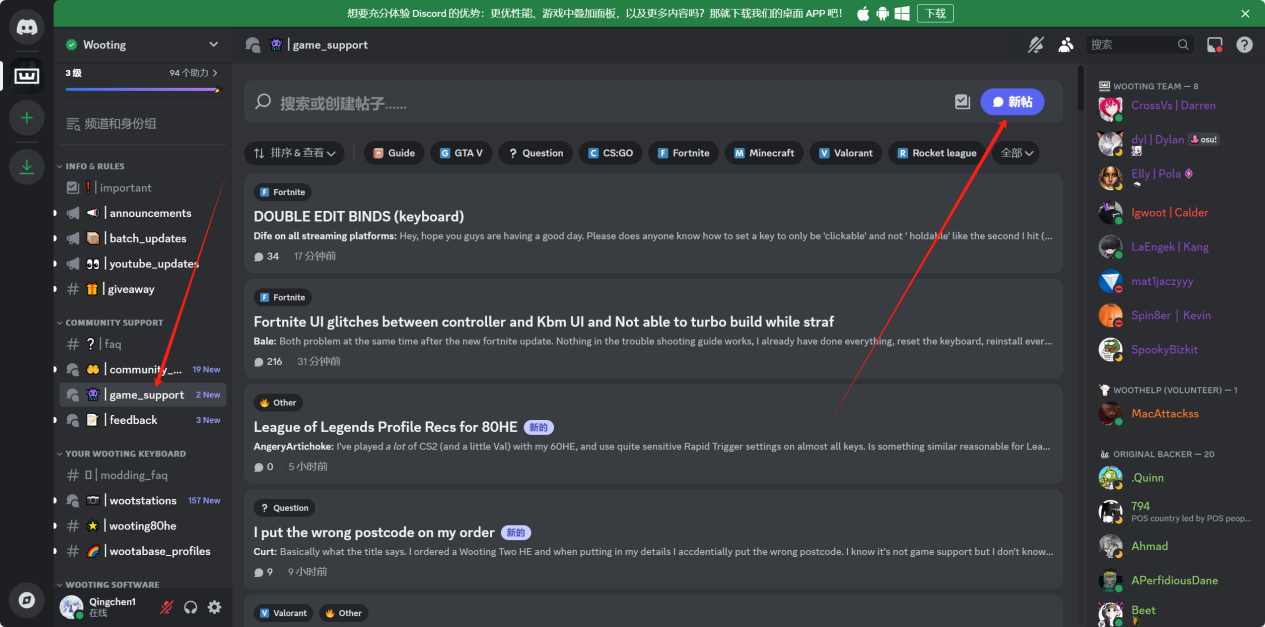Filter posts by Rocket league tag

936,153
